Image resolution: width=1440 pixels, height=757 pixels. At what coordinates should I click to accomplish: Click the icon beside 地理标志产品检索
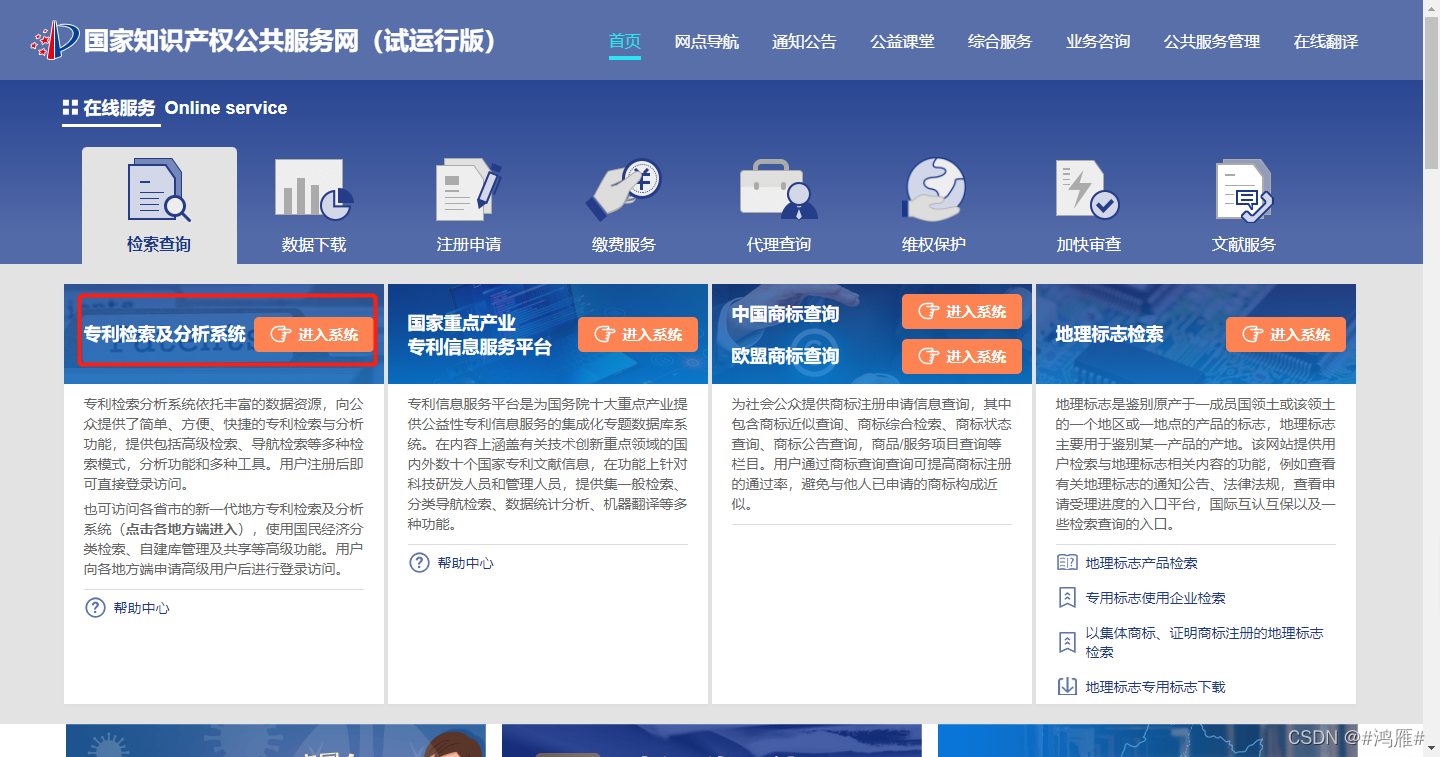click(1067, 563)
